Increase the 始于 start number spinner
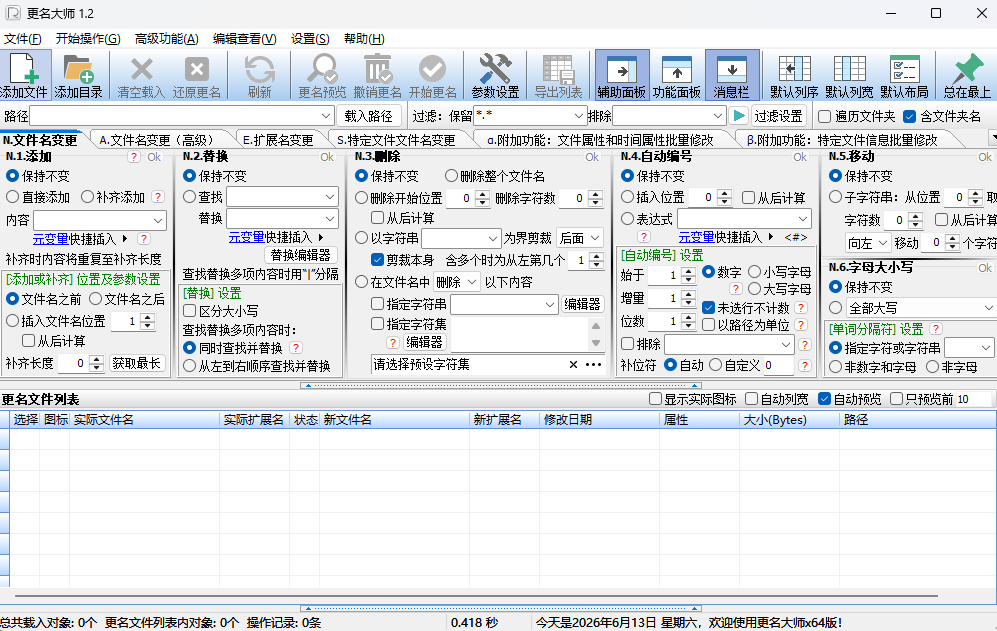The height and width of the screenshot is (631, 997). click(x=688, y=272)
